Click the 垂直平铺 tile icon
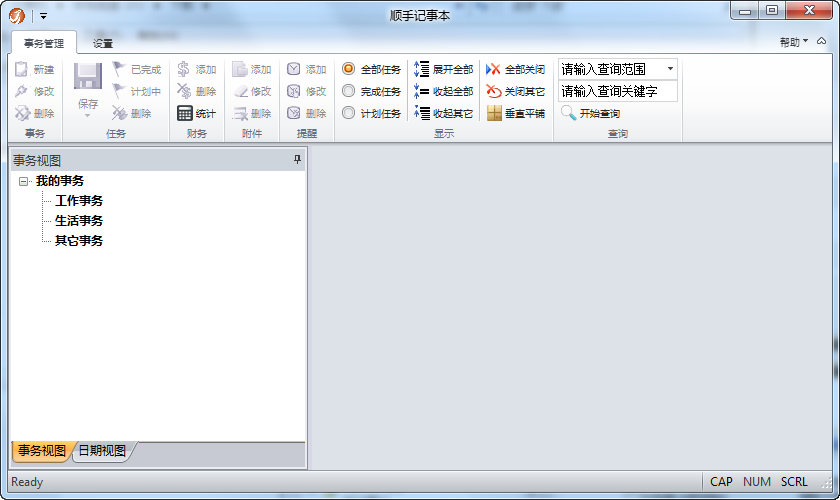The image size is (840, 500). 494,113
